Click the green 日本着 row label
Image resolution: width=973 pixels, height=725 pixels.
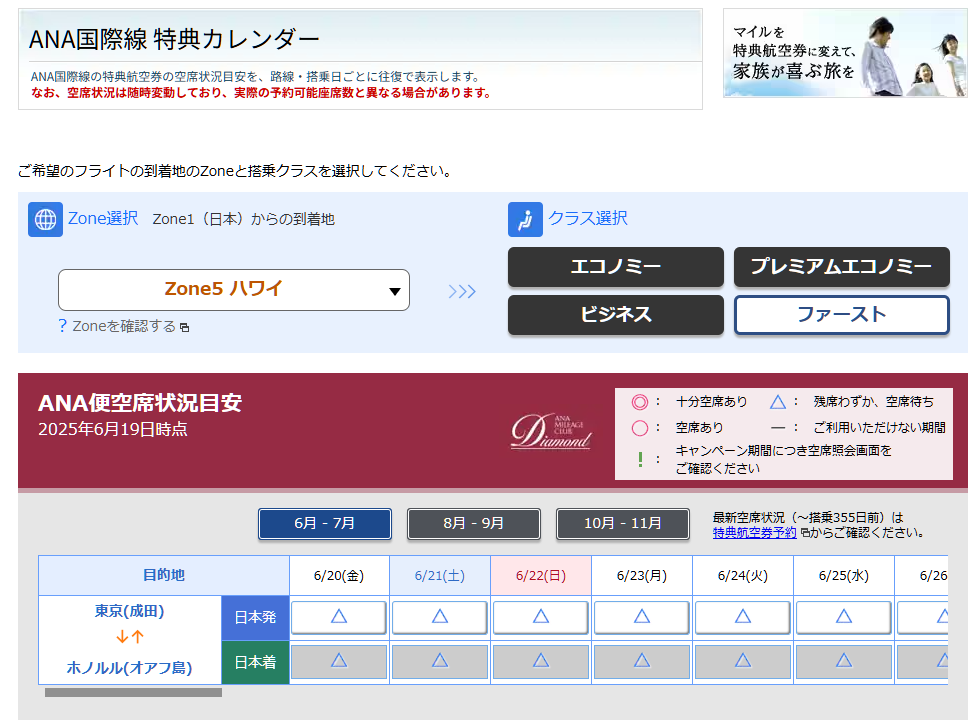(x=255, y=663)
